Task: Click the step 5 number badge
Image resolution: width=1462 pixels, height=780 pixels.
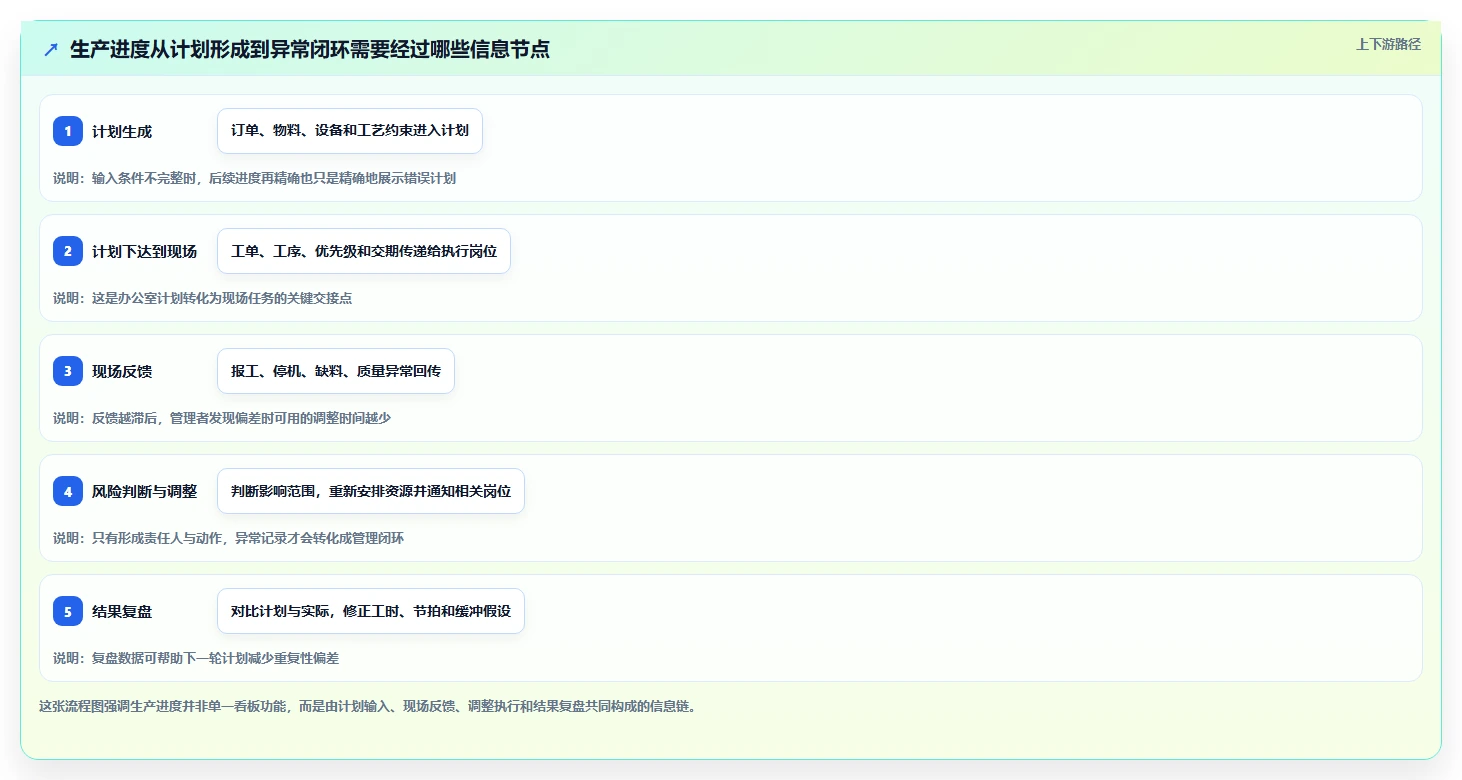Action: tap(68, 611)
